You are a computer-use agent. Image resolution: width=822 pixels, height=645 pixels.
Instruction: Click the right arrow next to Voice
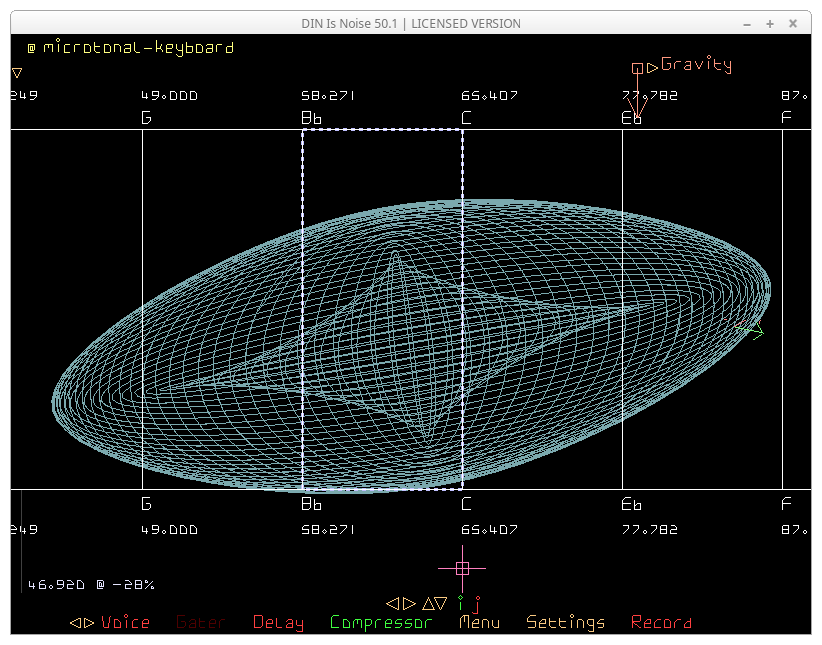pos(89,623)
